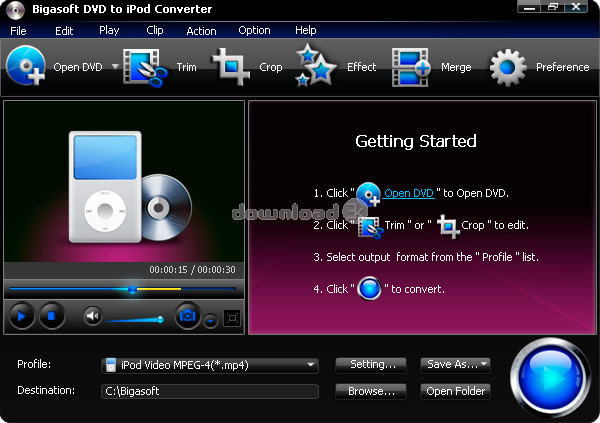Click the iPod icon in Profile box
This screenshot has height=423, width=600.
[111, 365]
